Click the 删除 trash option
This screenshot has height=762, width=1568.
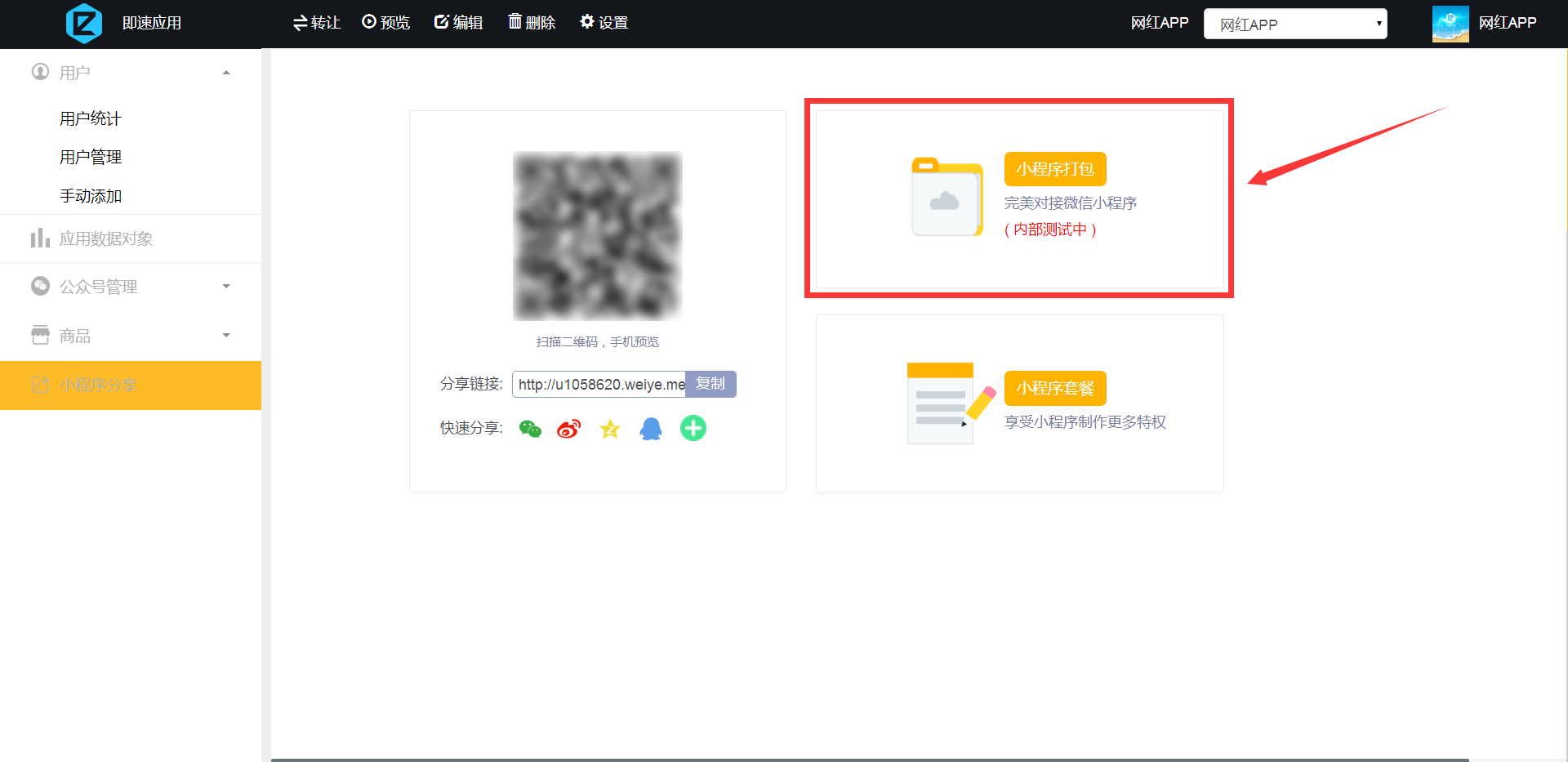click(x=532, y=23)
